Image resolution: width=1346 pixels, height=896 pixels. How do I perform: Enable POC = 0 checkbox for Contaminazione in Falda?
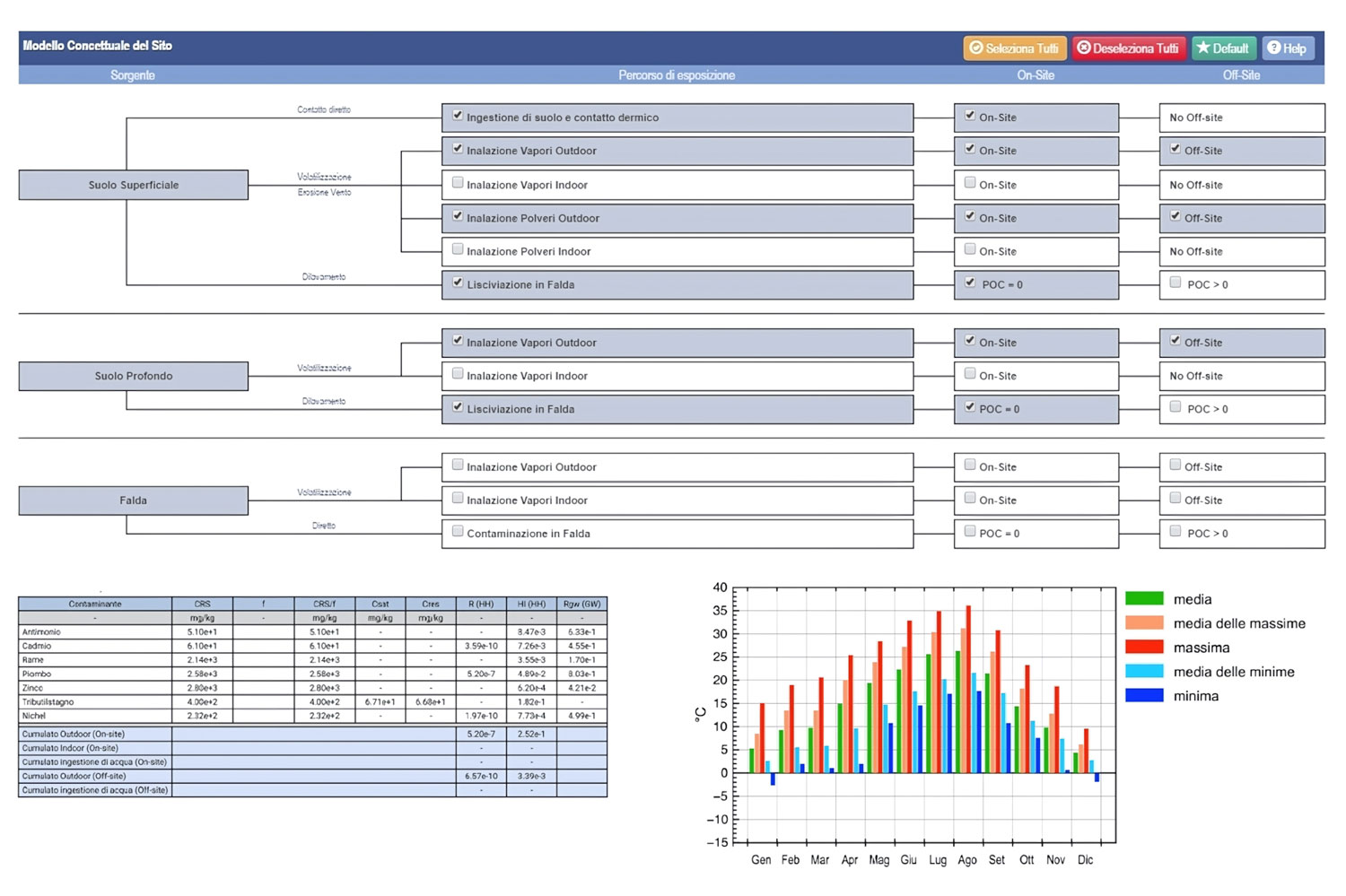pos(970,532)
